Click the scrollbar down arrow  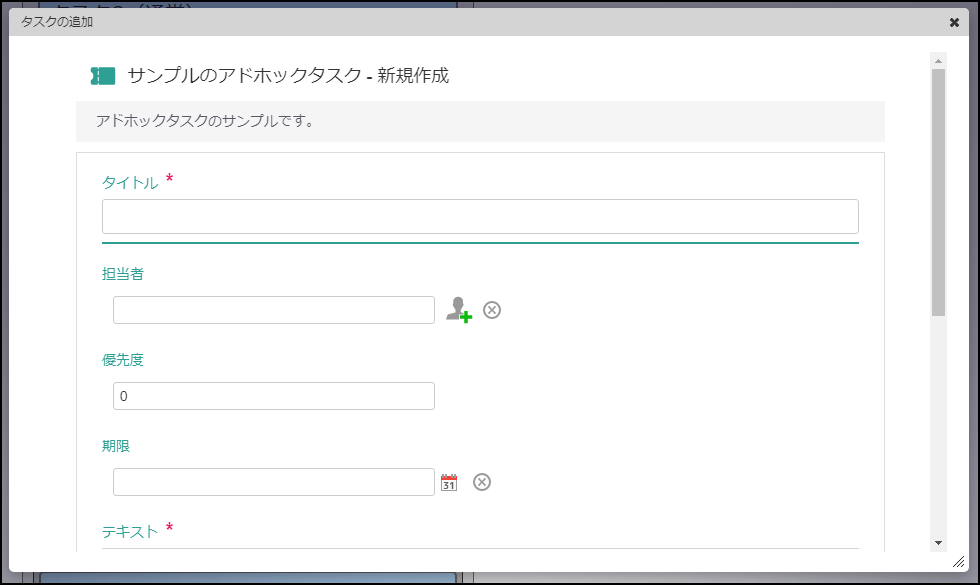[938, 542]
